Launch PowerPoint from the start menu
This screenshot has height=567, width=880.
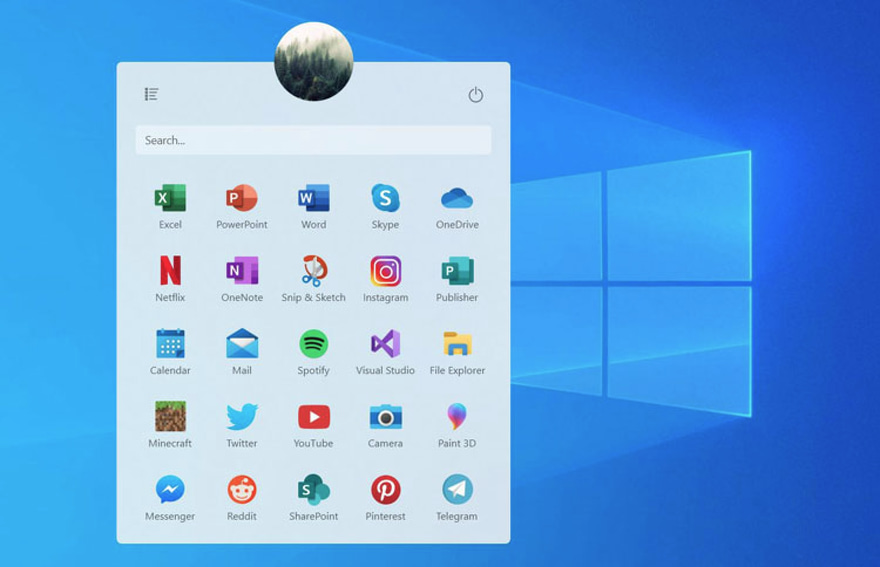pyautogui.click(x=242, y=199)
